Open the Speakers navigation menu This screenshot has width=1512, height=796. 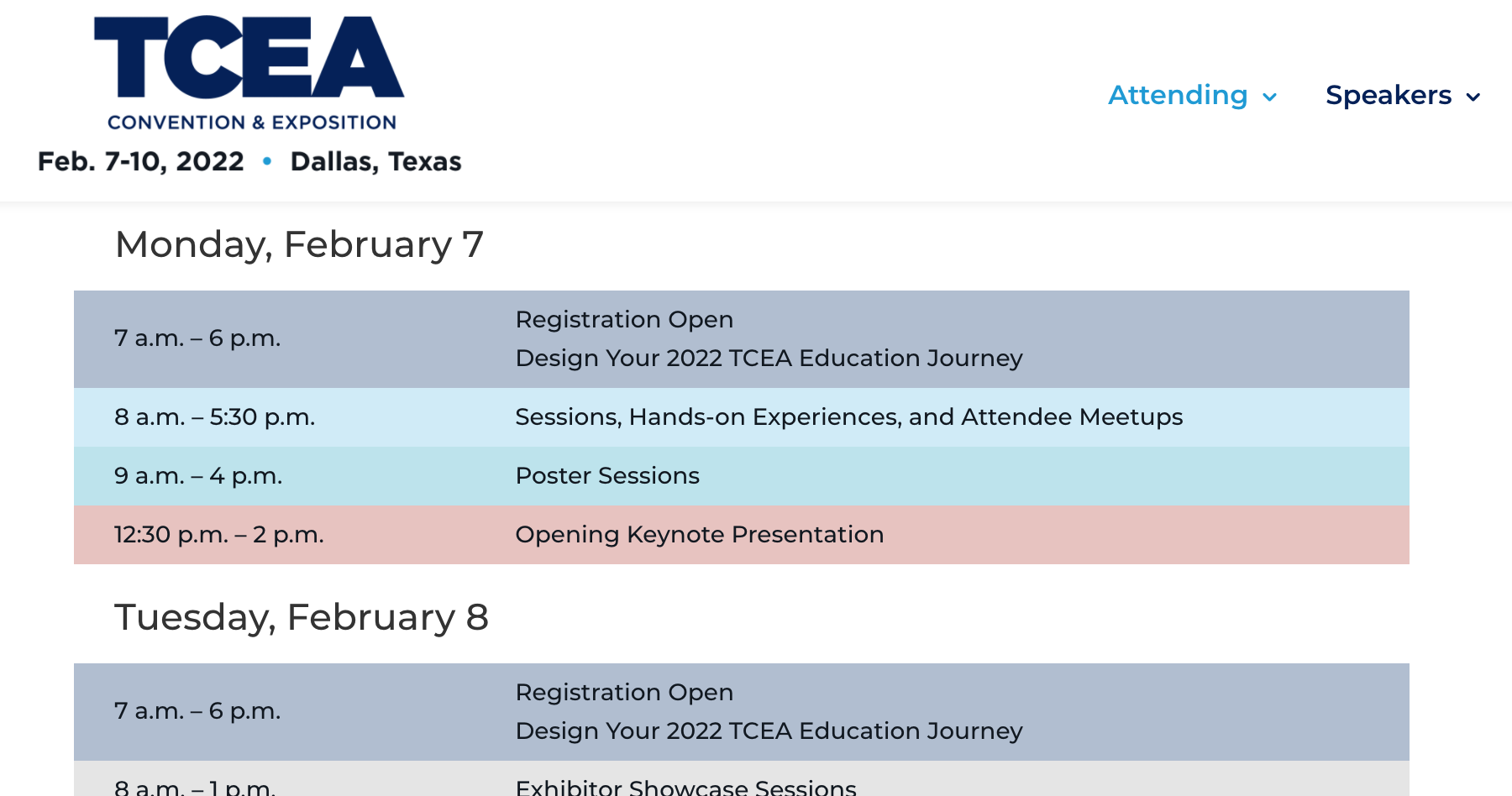pyautogui.click(x=1388, y=95)
